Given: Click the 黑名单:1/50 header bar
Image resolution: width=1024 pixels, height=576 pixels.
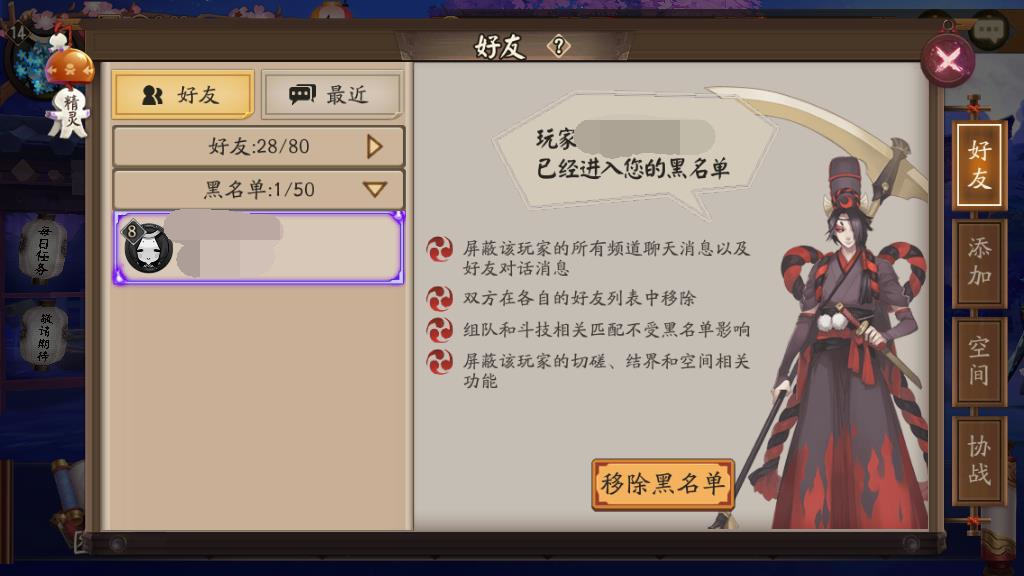Looking at the screenshot, I should click(259, 189).
